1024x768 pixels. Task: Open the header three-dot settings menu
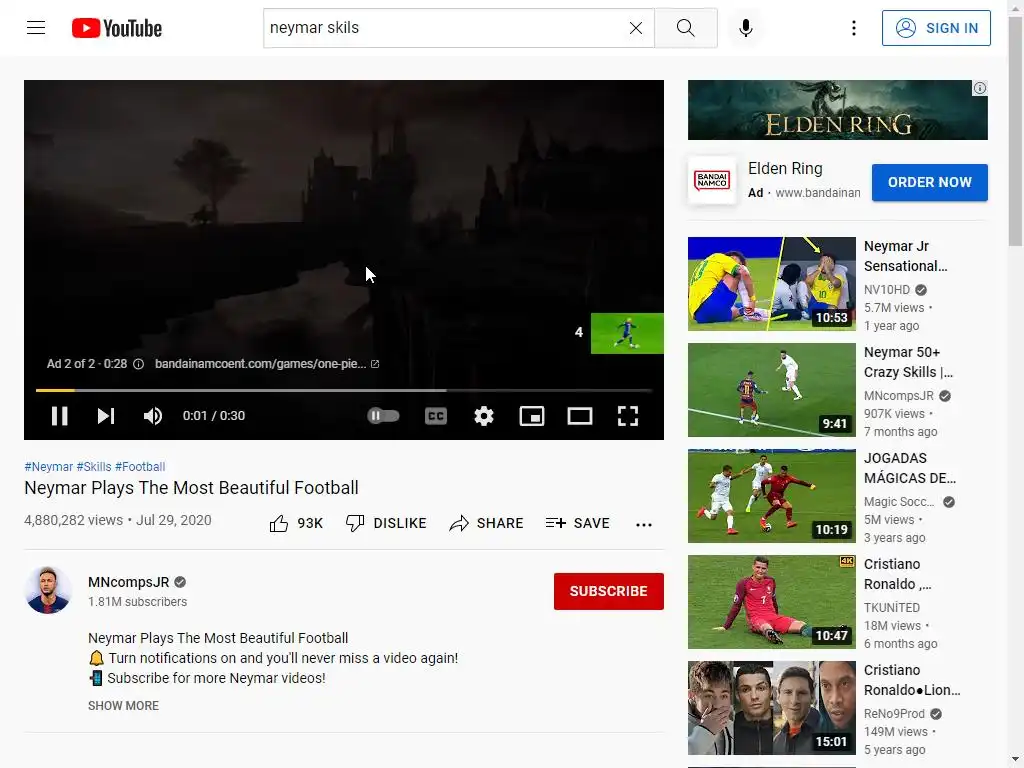(854, 28)
